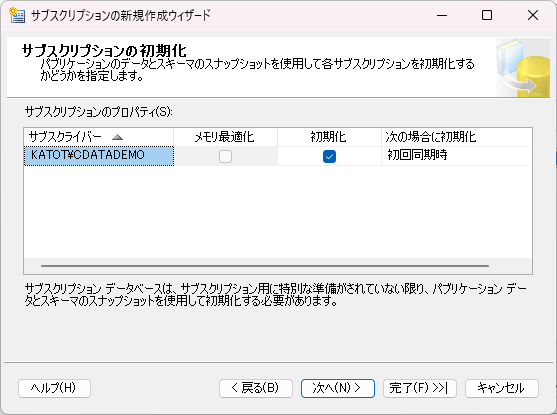Screen dimensions: 557x415
Task: Click the サブスクライバー column header
Action: 99,137
